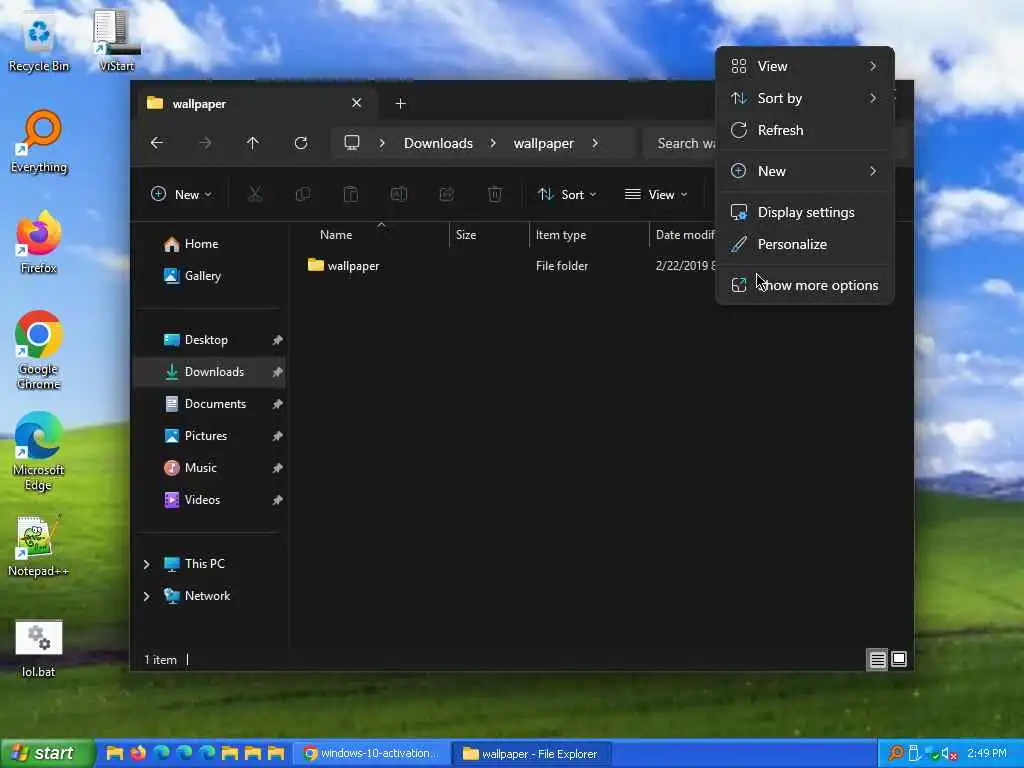
Task: Sort by the Size column header
Action: tap(489, 234)
